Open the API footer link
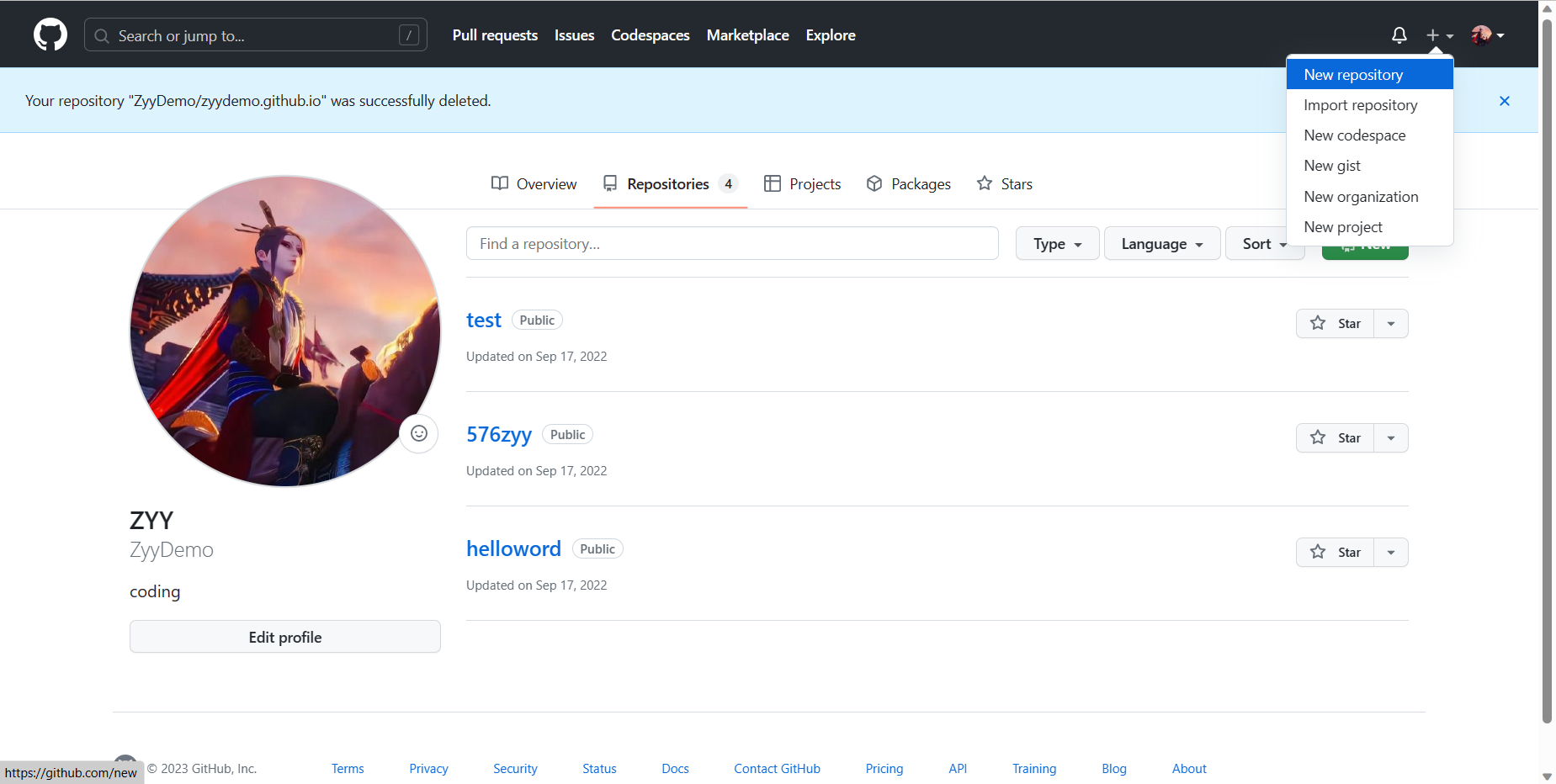The width and height of the screenshot is (1556, 784). (x=958, y=769)
